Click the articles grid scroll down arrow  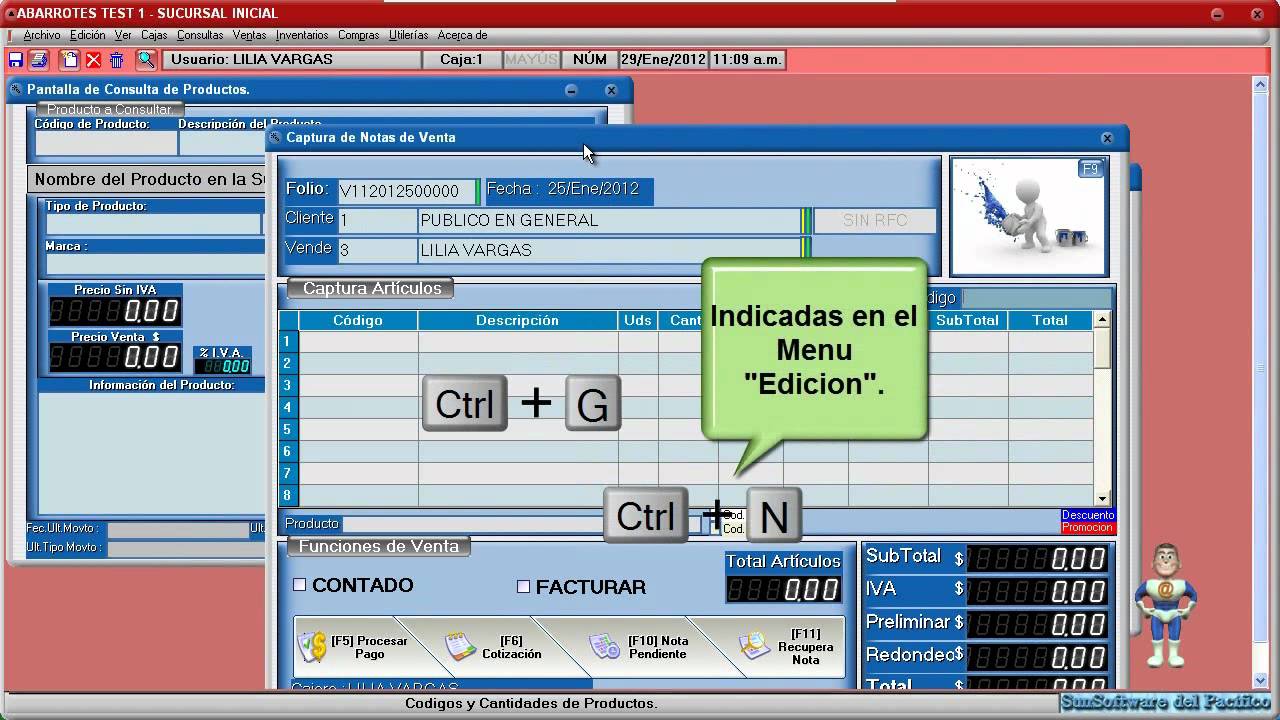coord(1102,498)
